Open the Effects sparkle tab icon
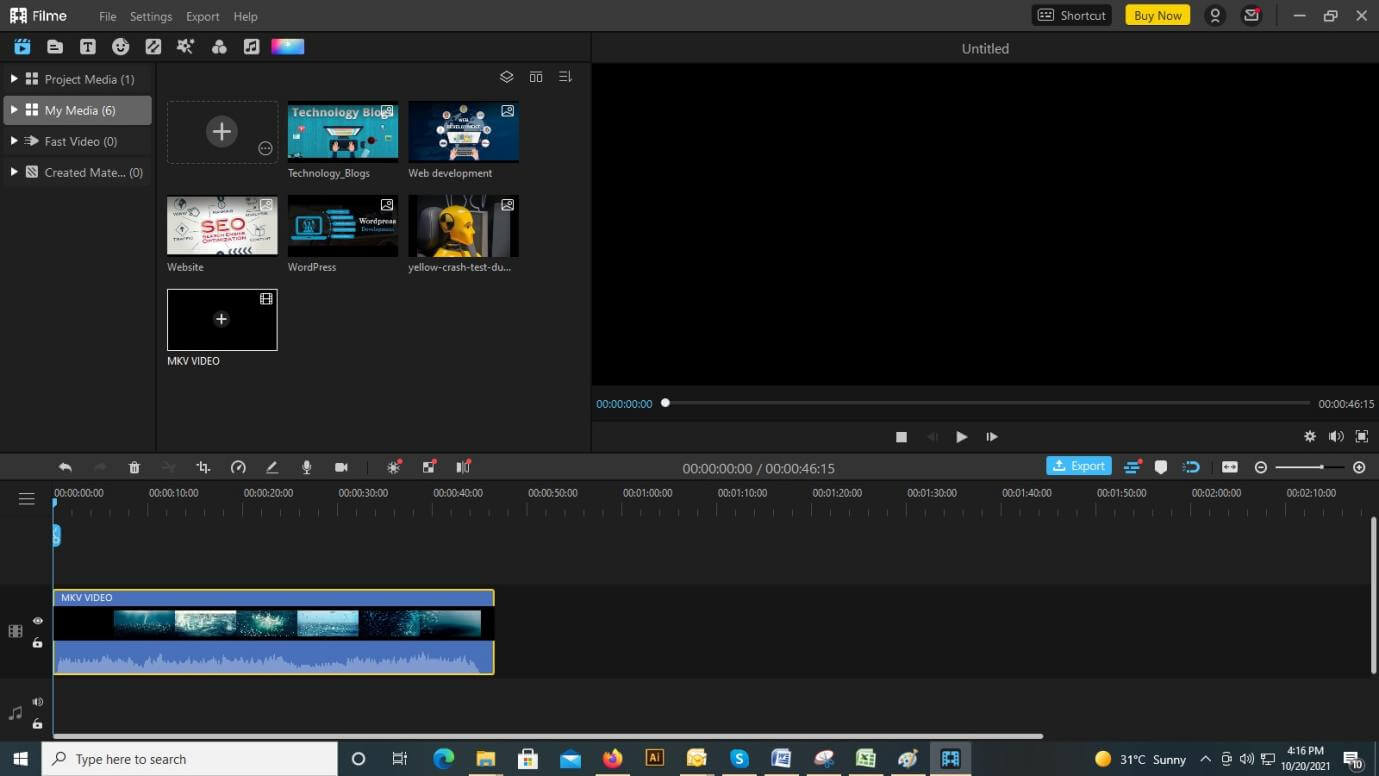 coord(185,46)
